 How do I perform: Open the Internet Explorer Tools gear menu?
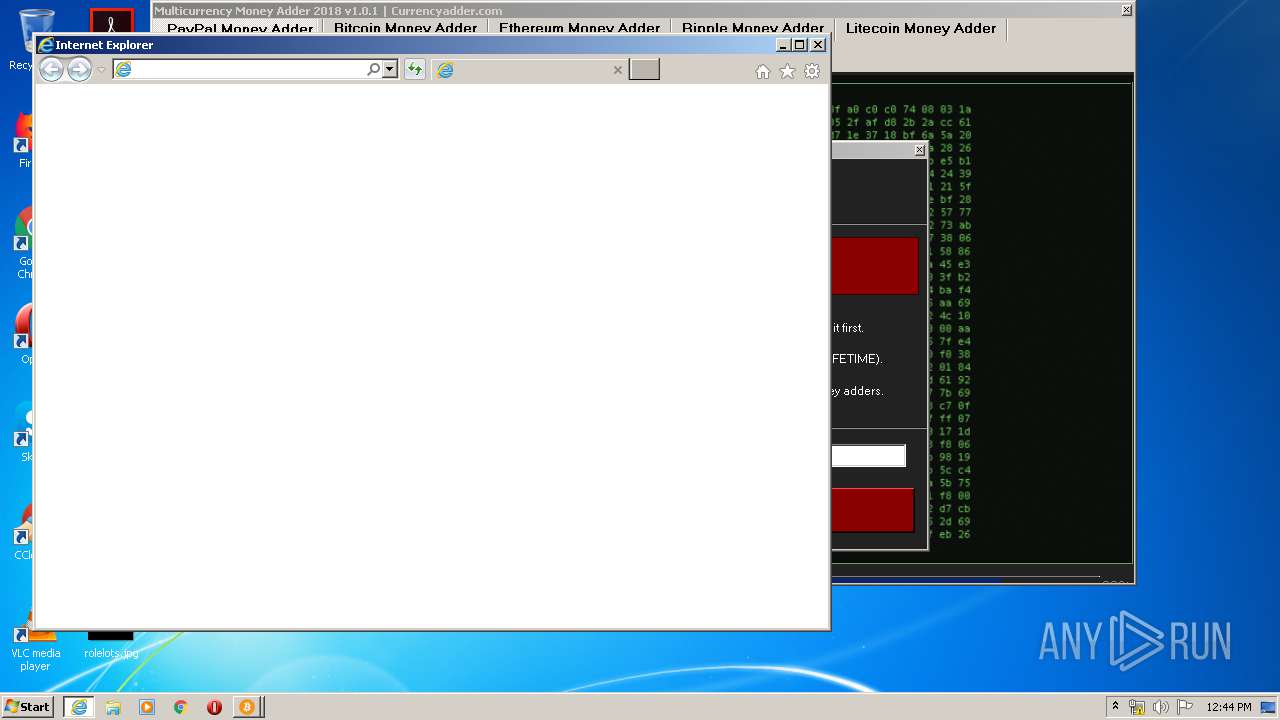coord(812,71)
